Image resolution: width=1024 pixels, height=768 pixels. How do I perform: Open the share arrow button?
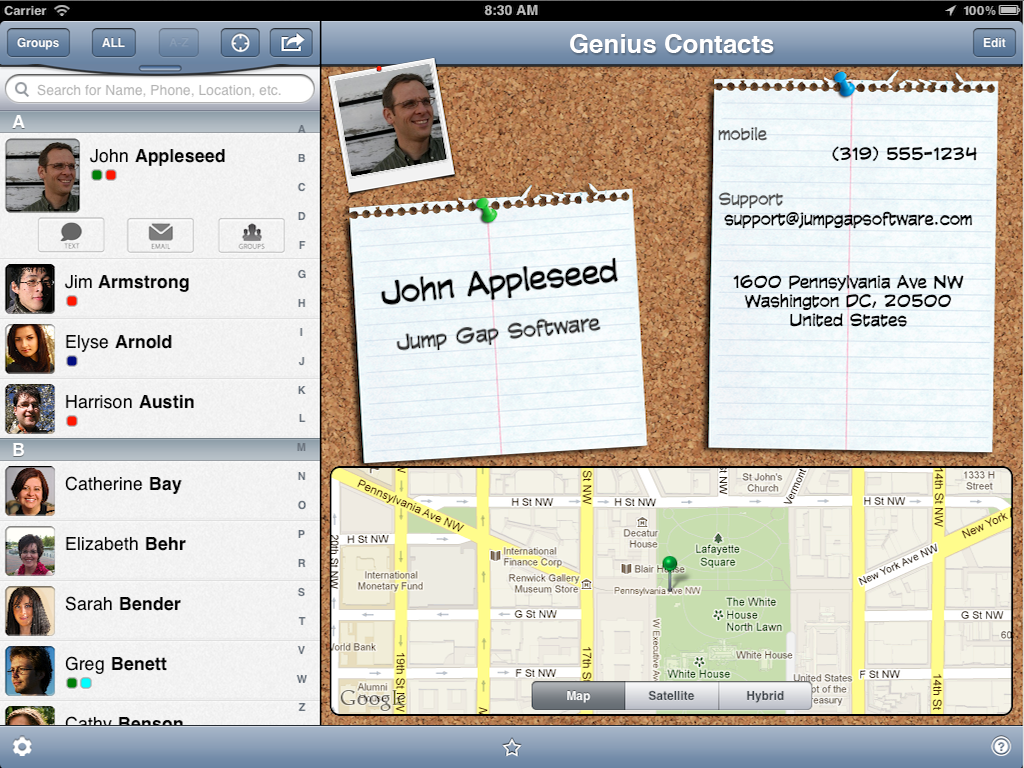point(291,43)
